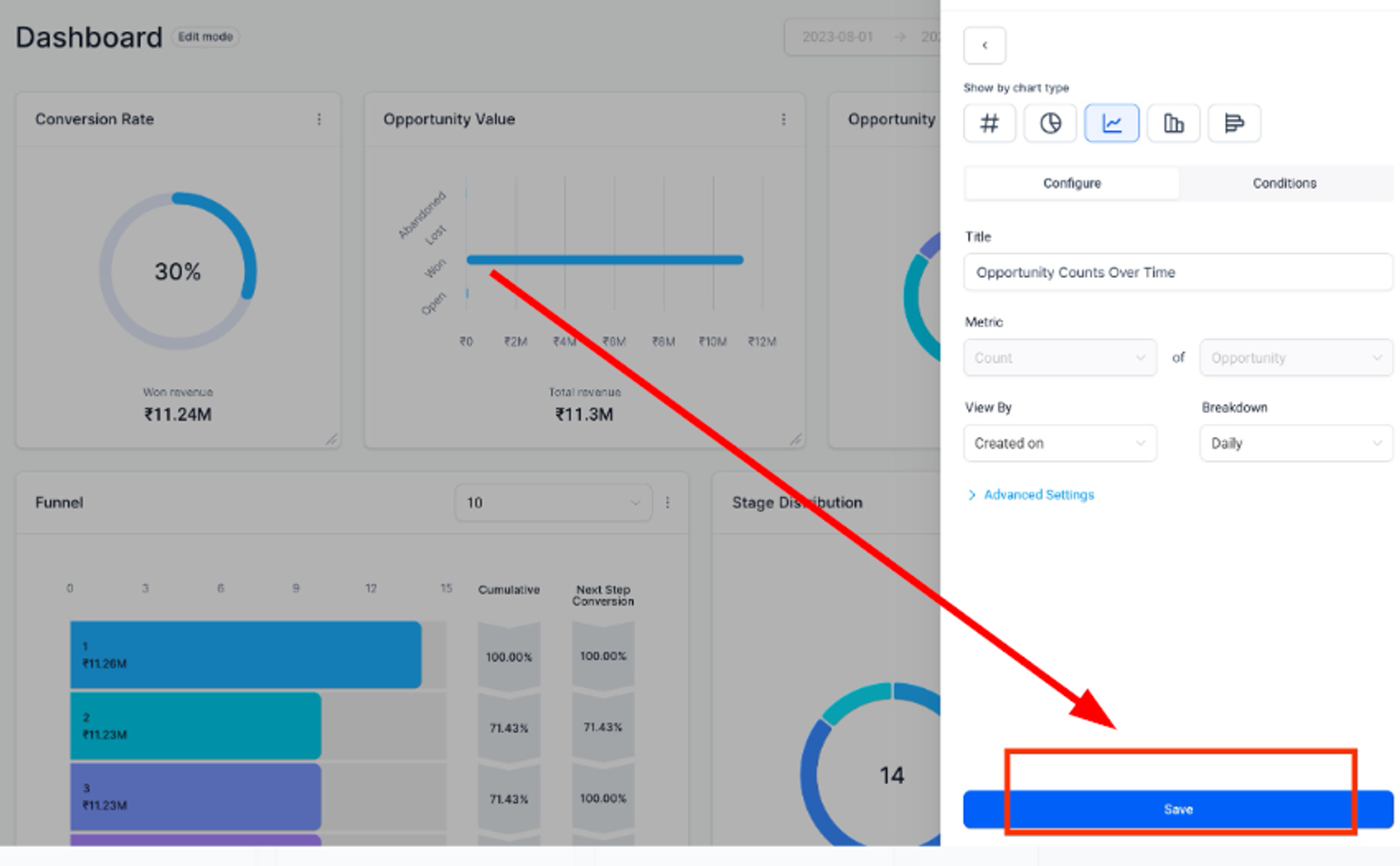Open Funnel widget three-dot menu
This screenshot has width=1400, height=866.
668,503
